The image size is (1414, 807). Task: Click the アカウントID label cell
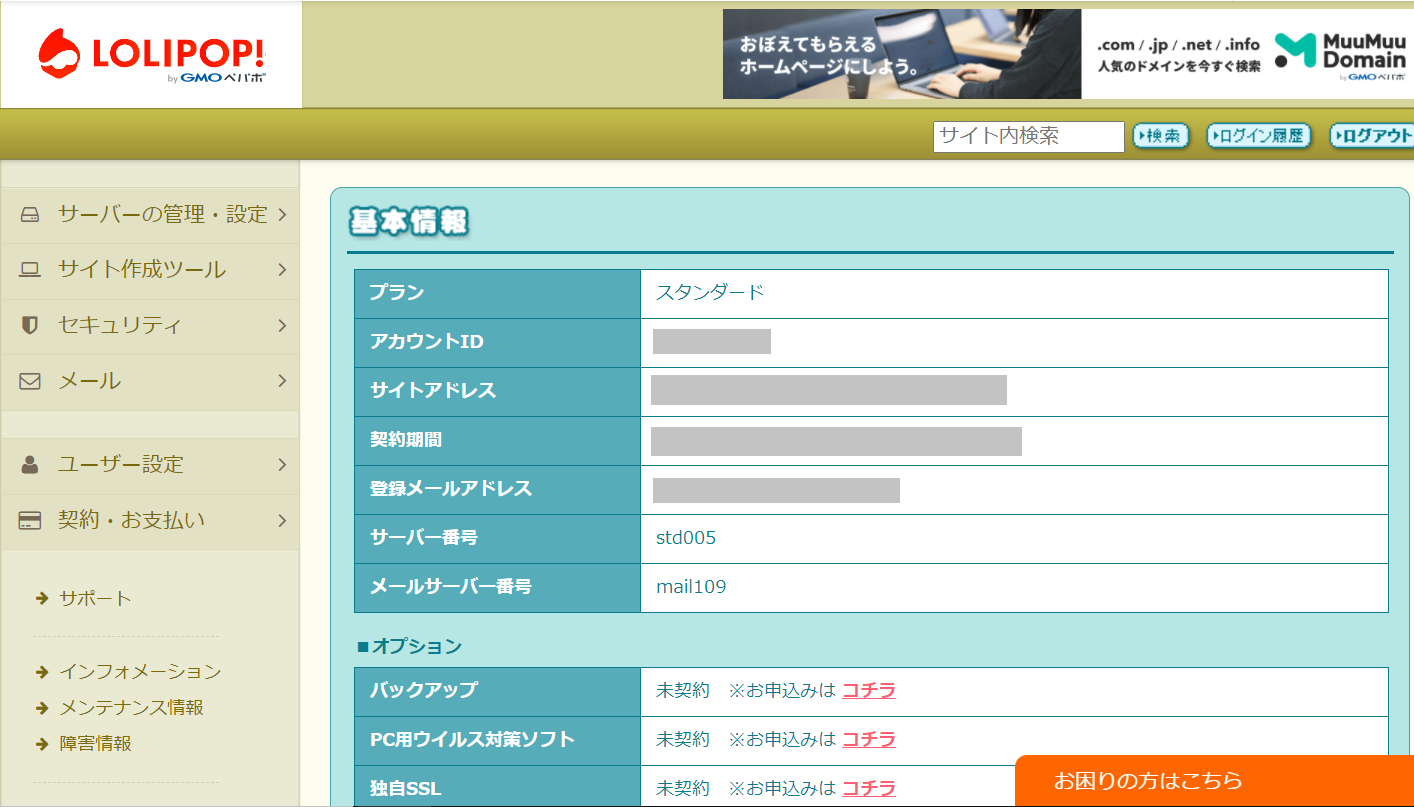(497, 342)
